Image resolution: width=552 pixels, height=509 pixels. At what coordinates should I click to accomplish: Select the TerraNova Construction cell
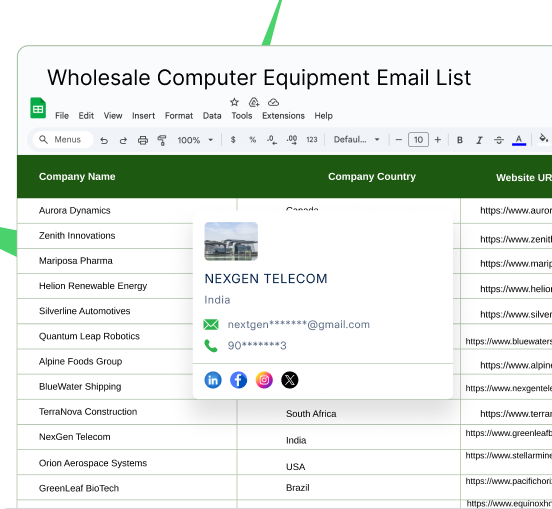[x=127, y=412]
